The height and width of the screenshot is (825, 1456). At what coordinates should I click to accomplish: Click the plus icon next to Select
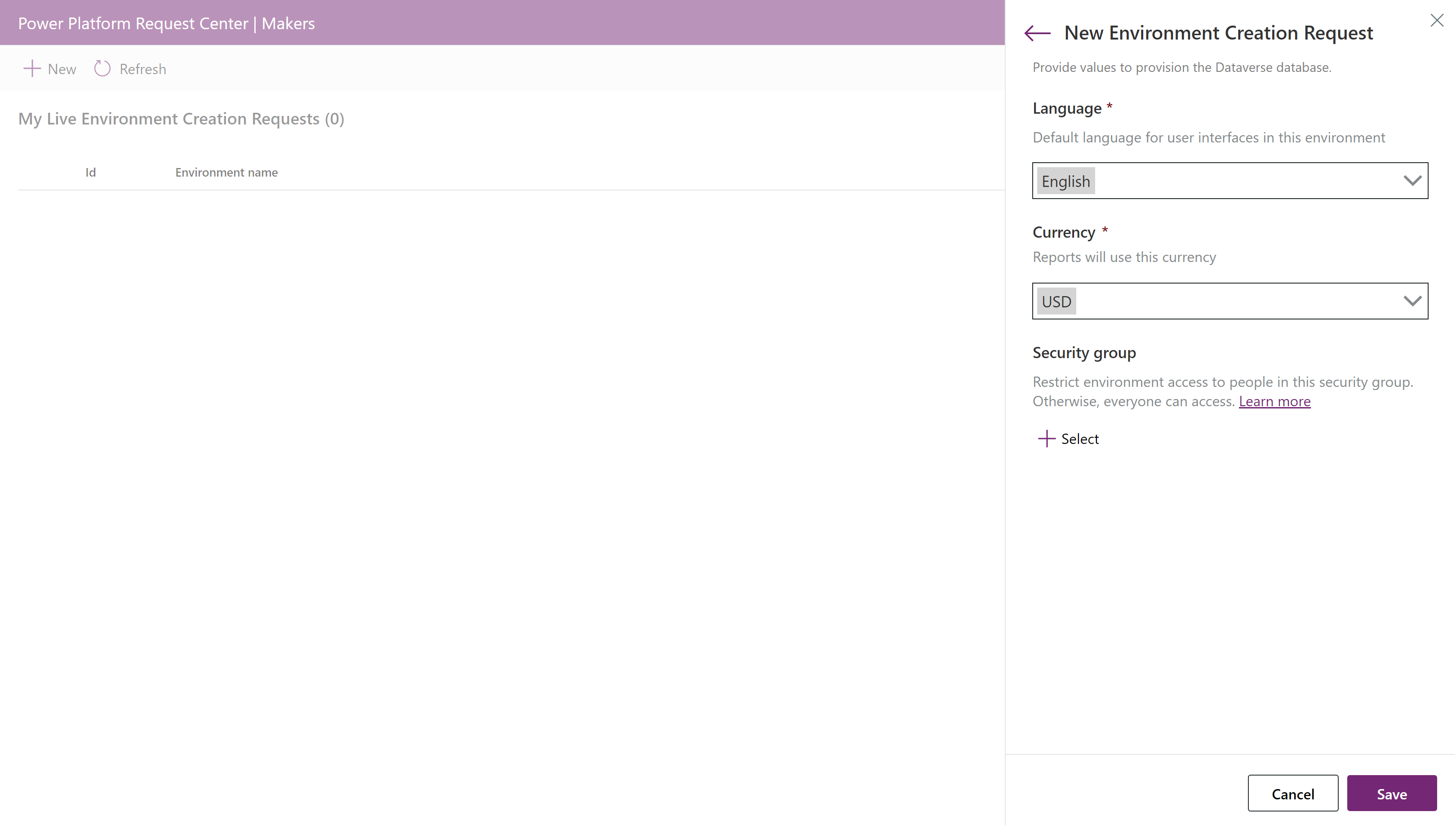tap(1047, 438)
